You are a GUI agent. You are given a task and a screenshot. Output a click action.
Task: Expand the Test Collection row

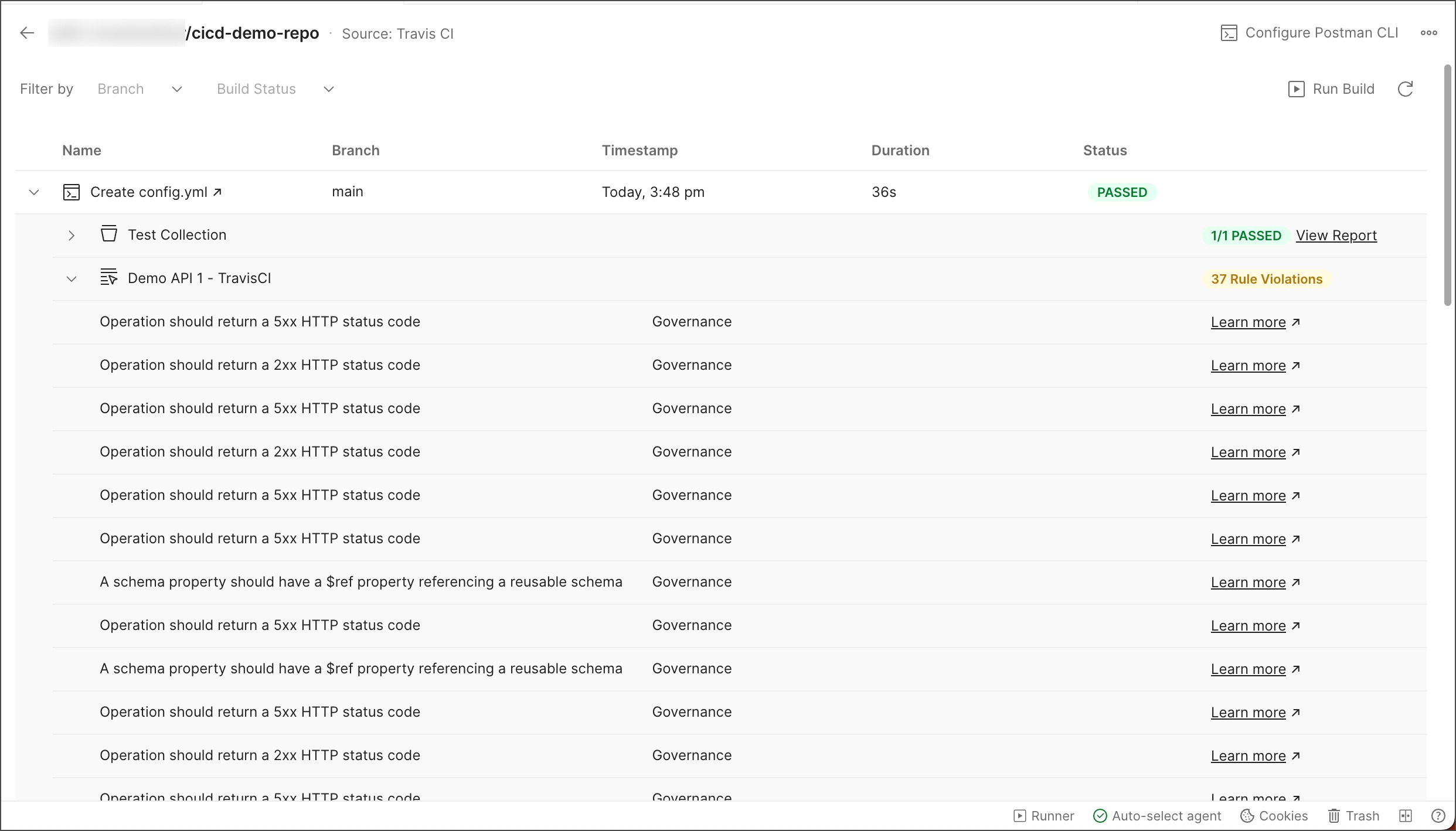[x=71, y=235]
